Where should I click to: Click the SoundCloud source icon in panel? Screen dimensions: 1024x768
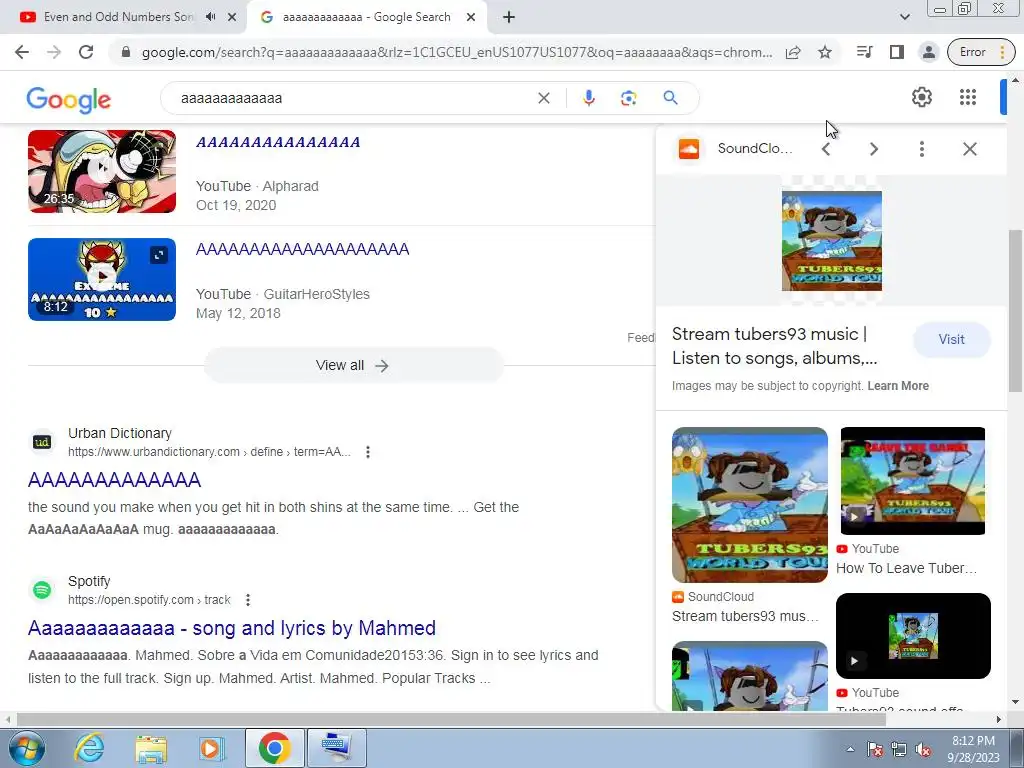(689, 149)
